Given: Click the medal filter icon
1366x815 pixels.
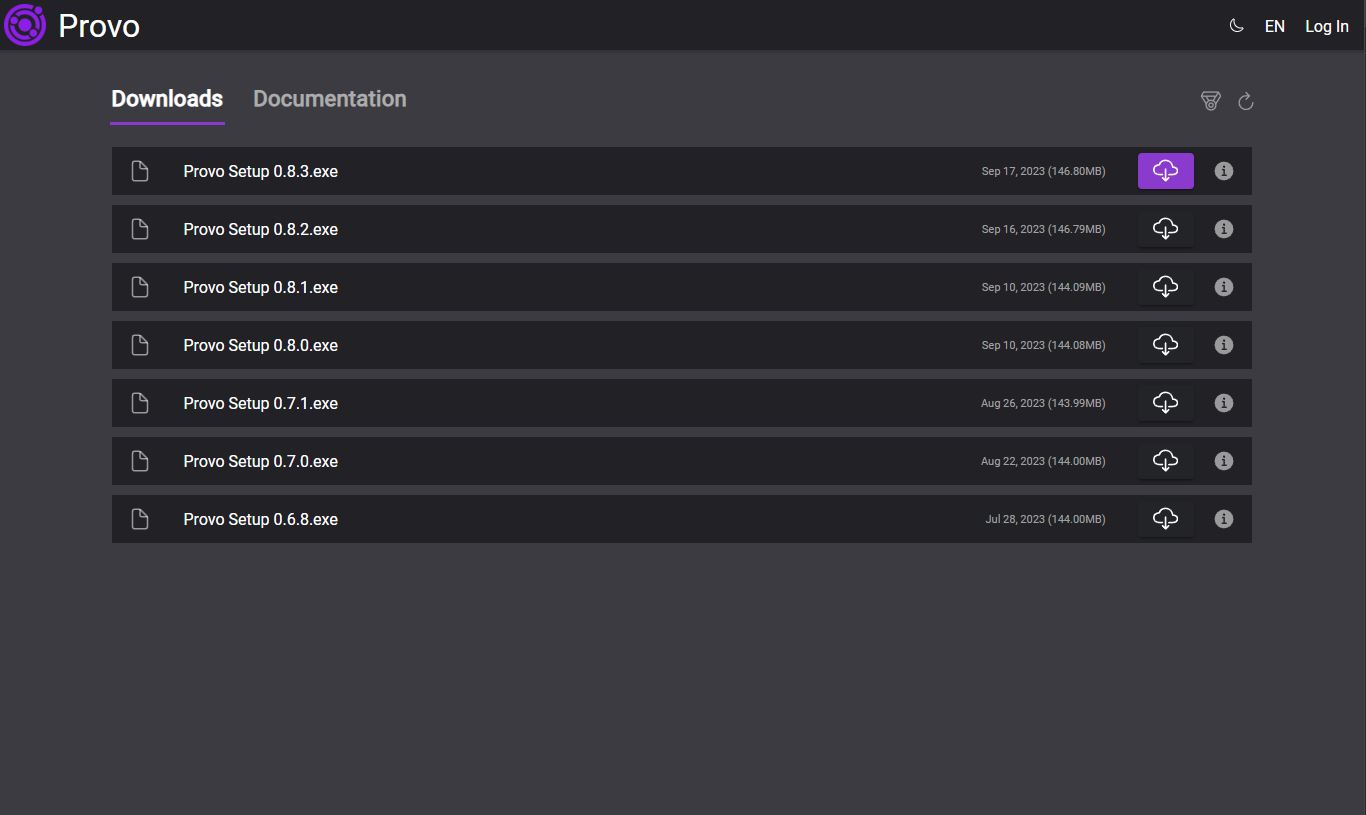Looking at the screenshot, I should [1210, 101].
